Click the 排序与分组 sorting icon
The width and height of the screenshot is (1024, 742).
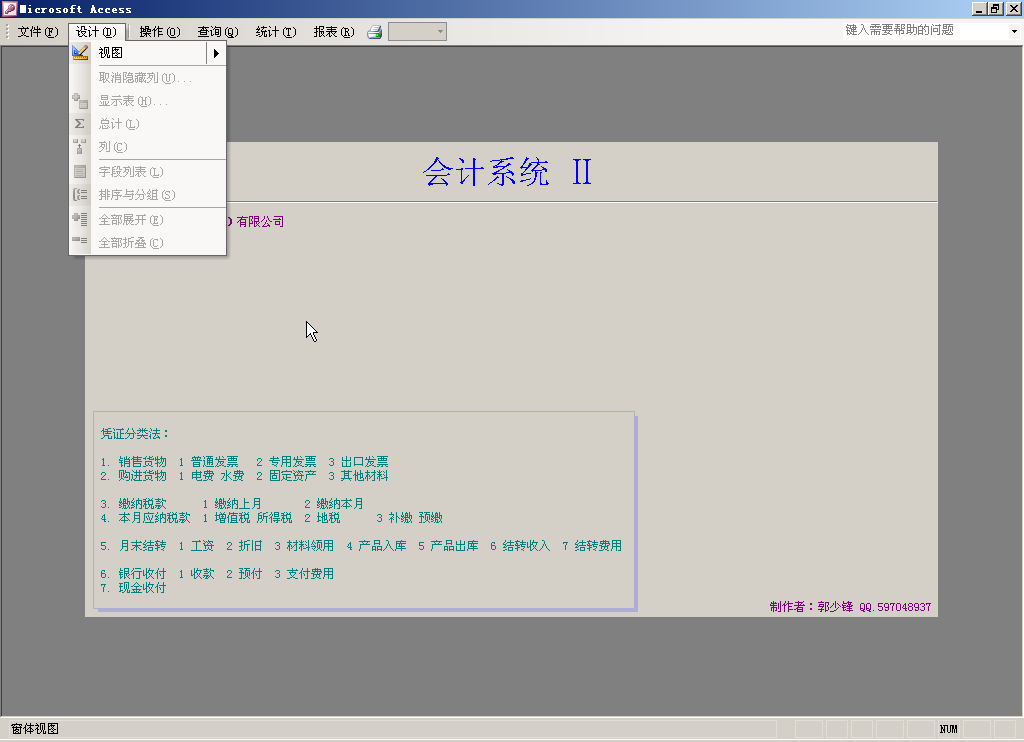(80, 195)
